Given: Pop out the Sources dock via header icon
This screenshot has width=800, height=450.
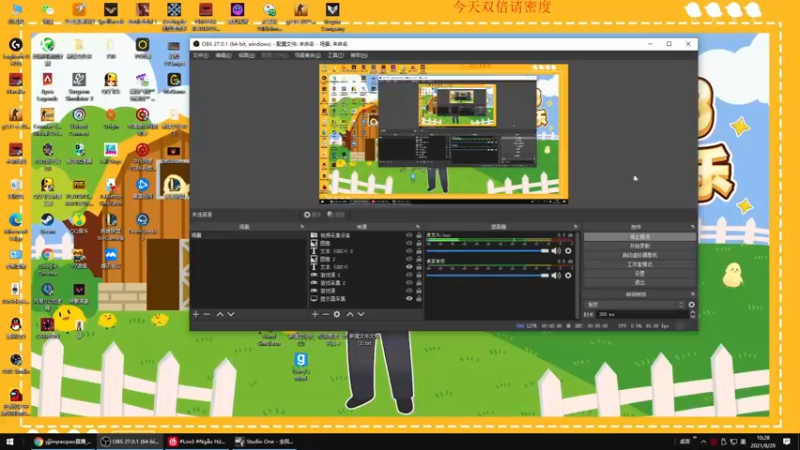Looking at the screenshot, I should (x=418, y=227).
